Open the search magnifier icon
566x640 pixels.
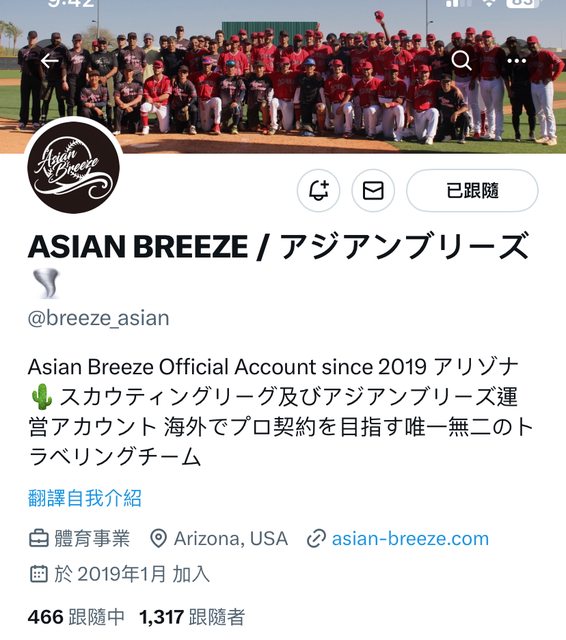(462, 61)
